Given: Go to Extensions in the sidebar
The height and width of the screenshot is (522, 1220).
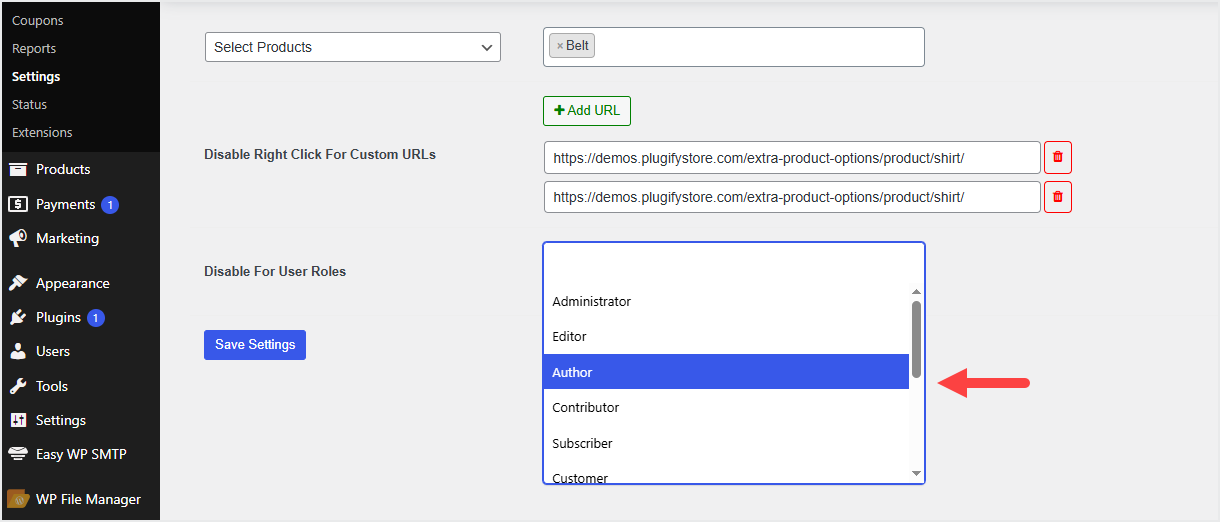Looking at the screenshot, I should point(42,132).
